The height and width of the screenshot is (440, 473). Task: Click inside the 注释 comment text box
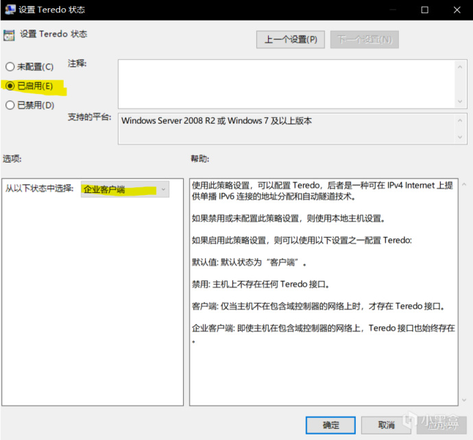click(x=287, y=84)
